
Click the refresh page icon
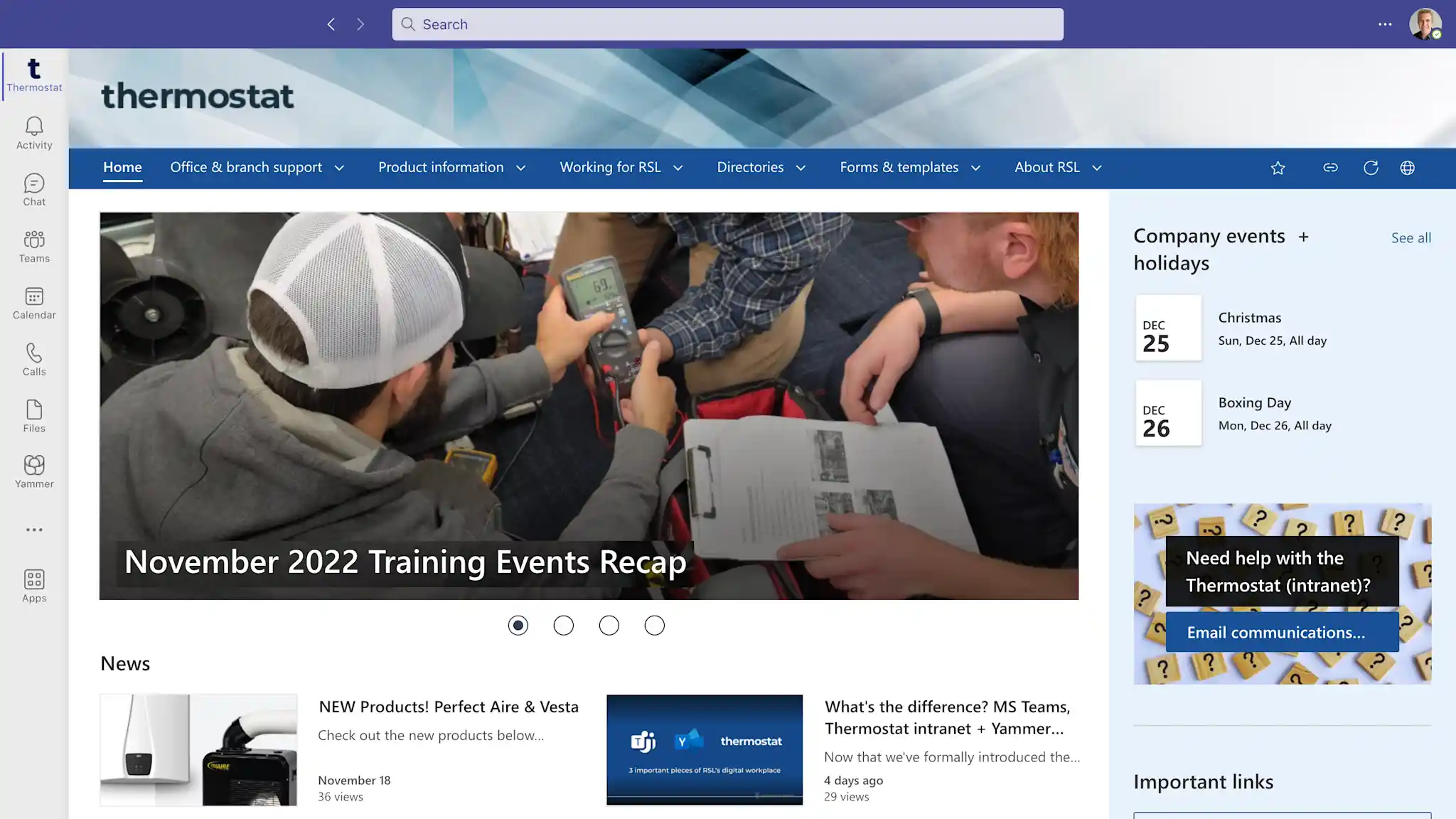click(1371, 168)
